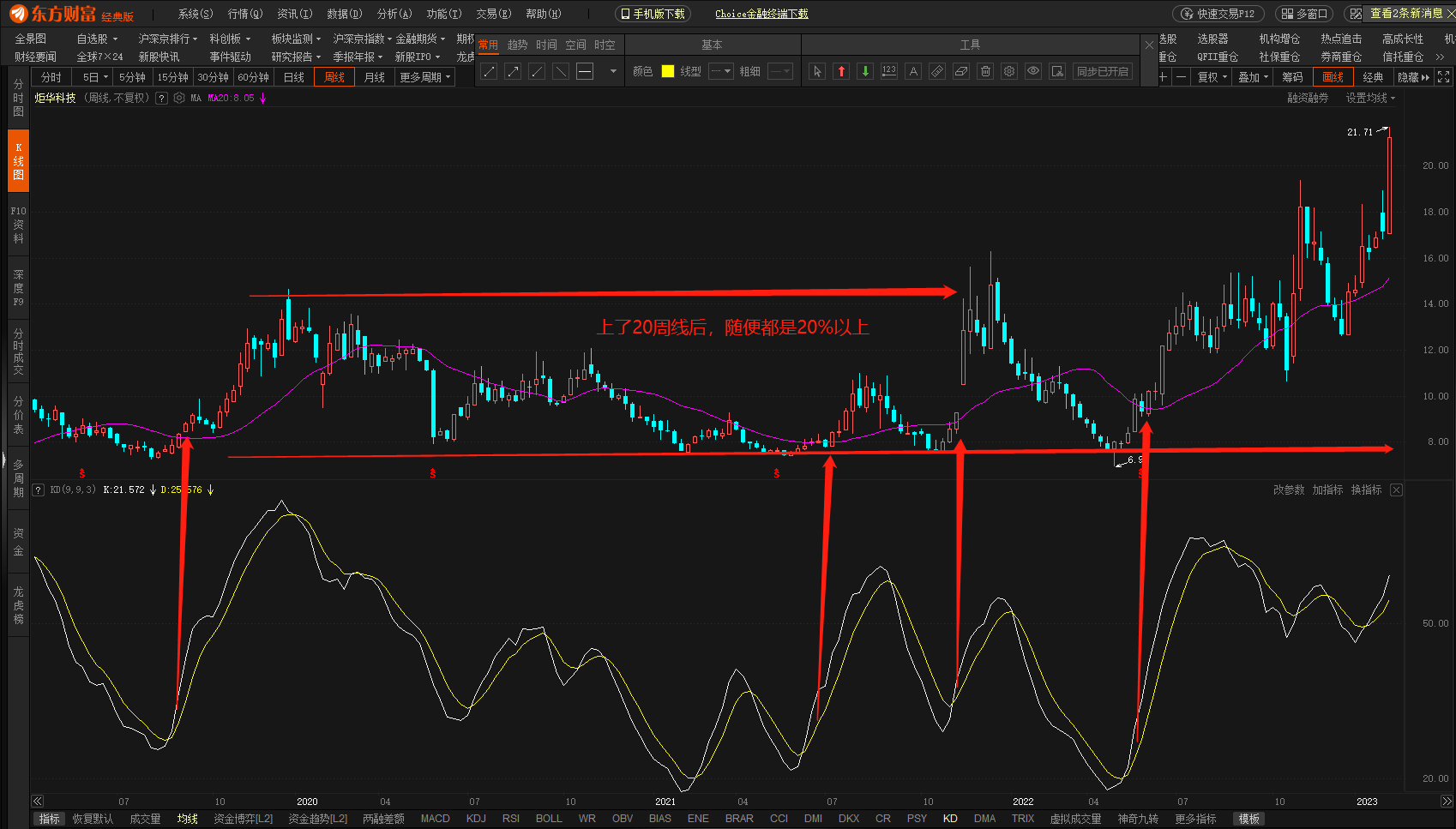Open 粗细 line thickness dropdown
This screenshot has height=829, width=1456.
(x=779, y=71)
